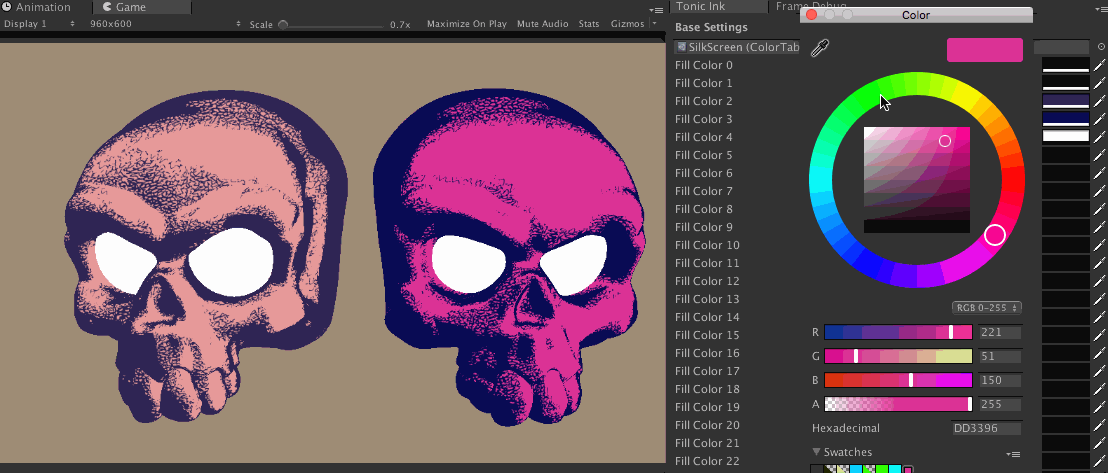Open the Swatches options menu icon

(x=1012, y=454)
